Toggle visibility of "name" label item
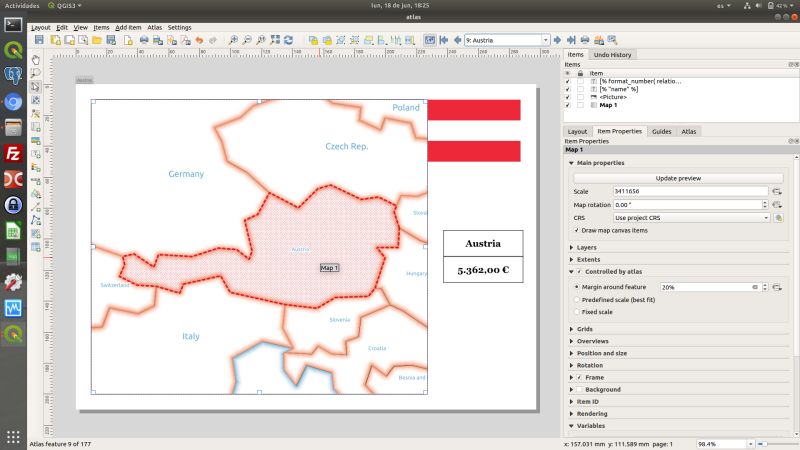The image size is (800, 450). (567, 89)
